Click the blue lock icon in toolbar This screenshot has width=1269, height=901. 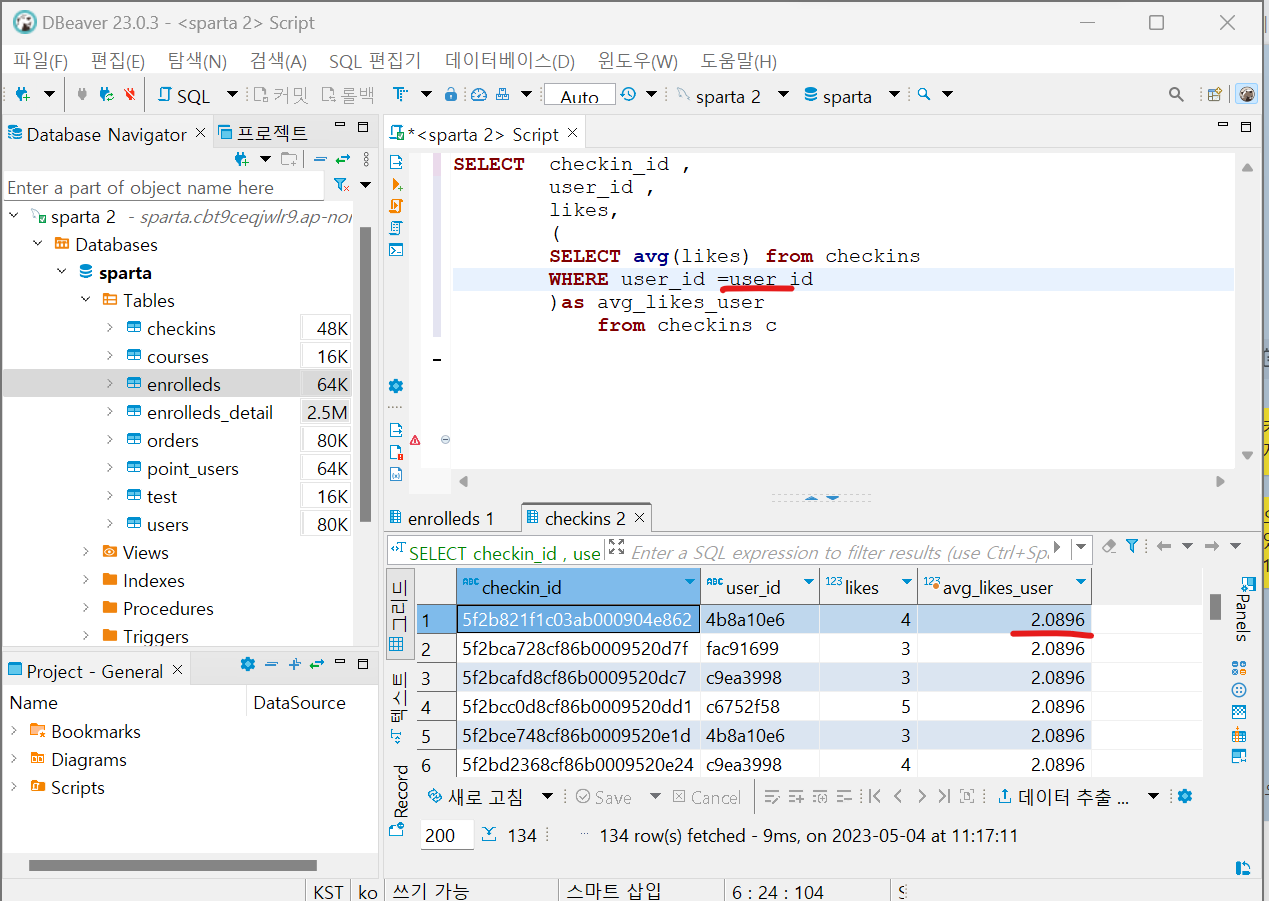451,95
